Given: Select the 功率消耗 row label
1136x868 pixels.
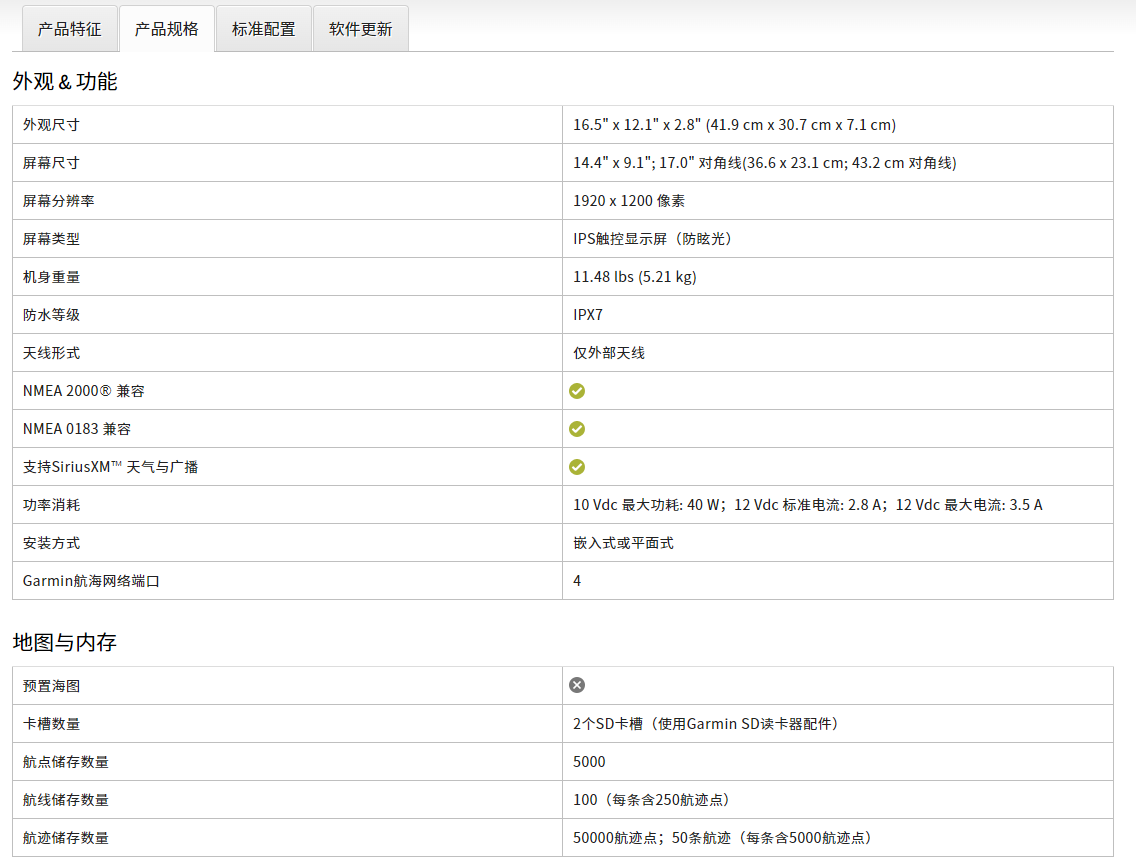Looking at the screenshot, I should (x=51, y=505).
